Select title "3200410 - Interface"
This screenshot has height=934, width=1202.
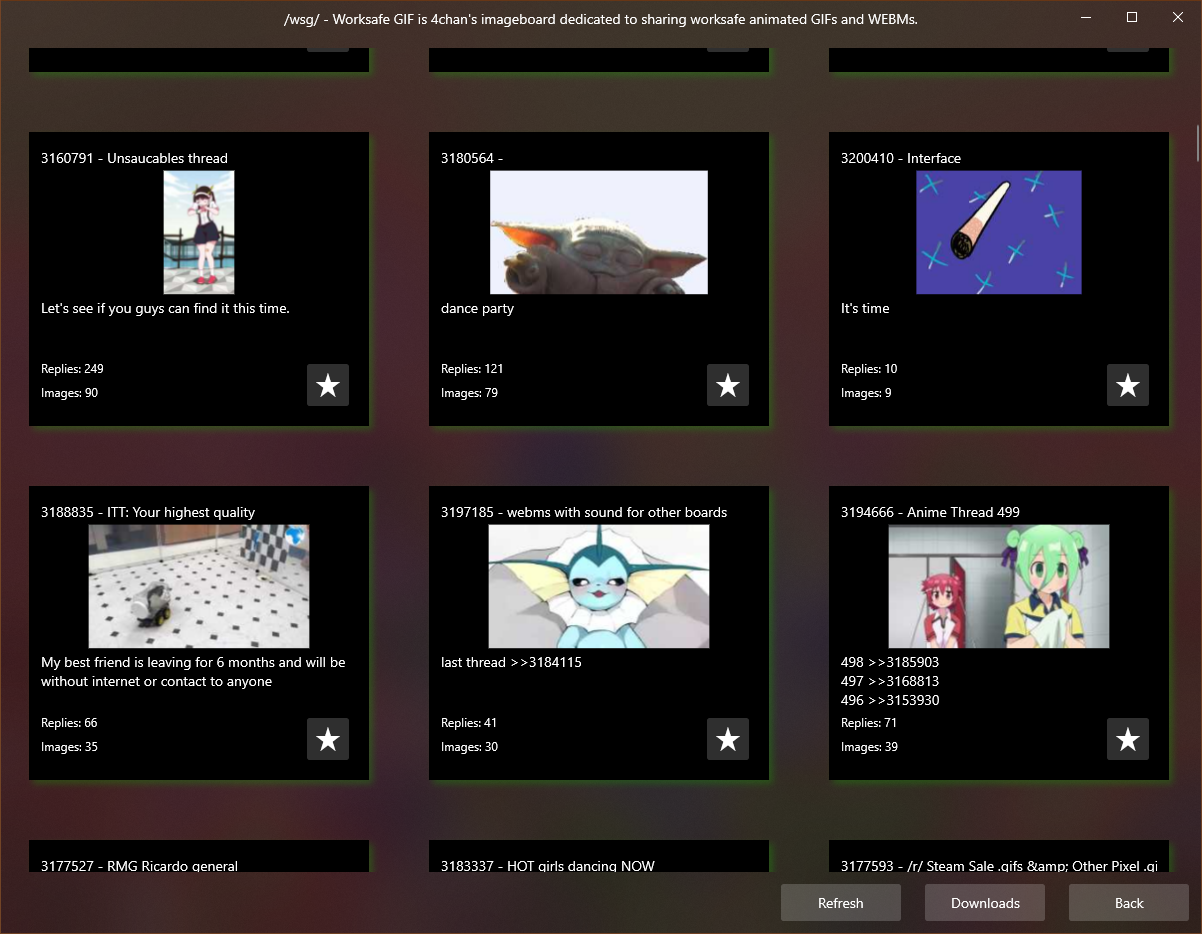[x=901, y=158]
